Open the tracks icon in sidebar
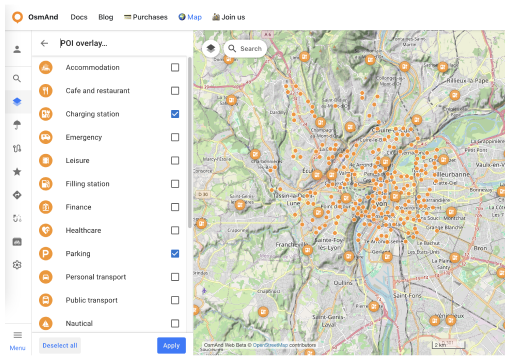The width and height of the screenshot is (510, 360). [x=17, y=148]
